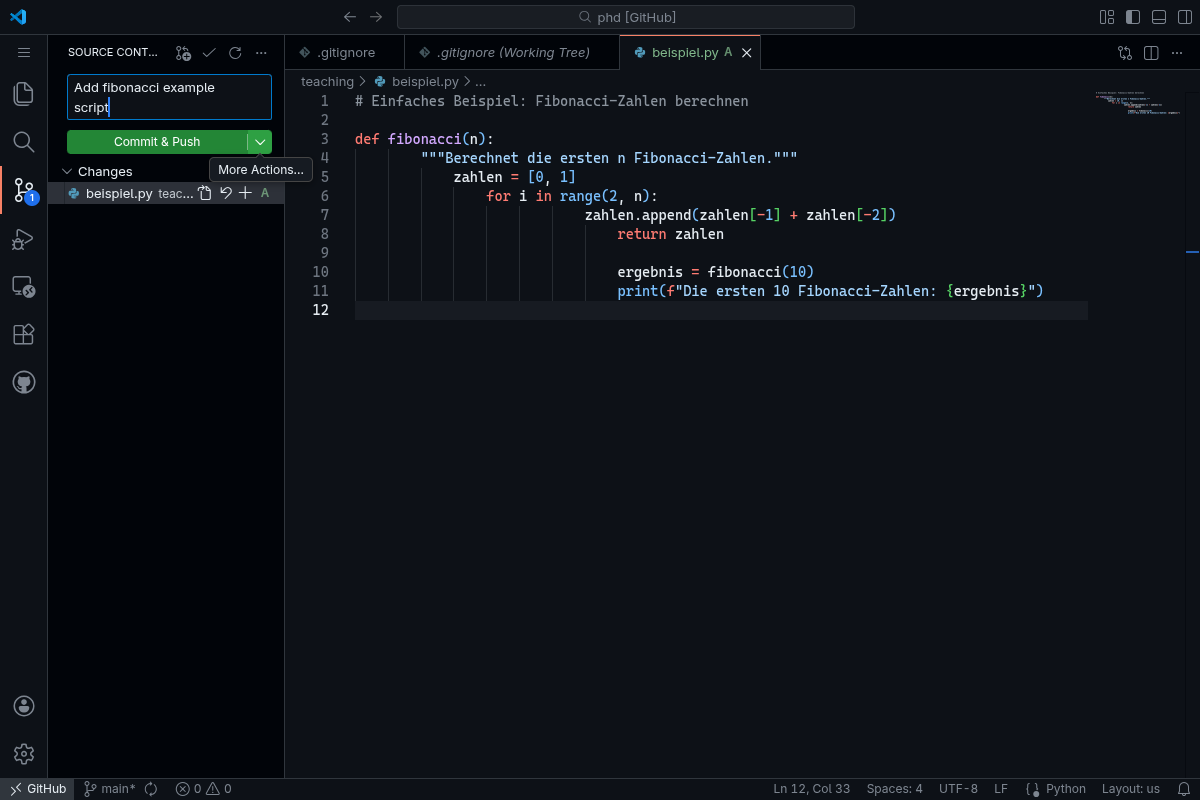Click line number 3 in gutter
This screenshot has height=800, width=1200.
pos(324,139)
